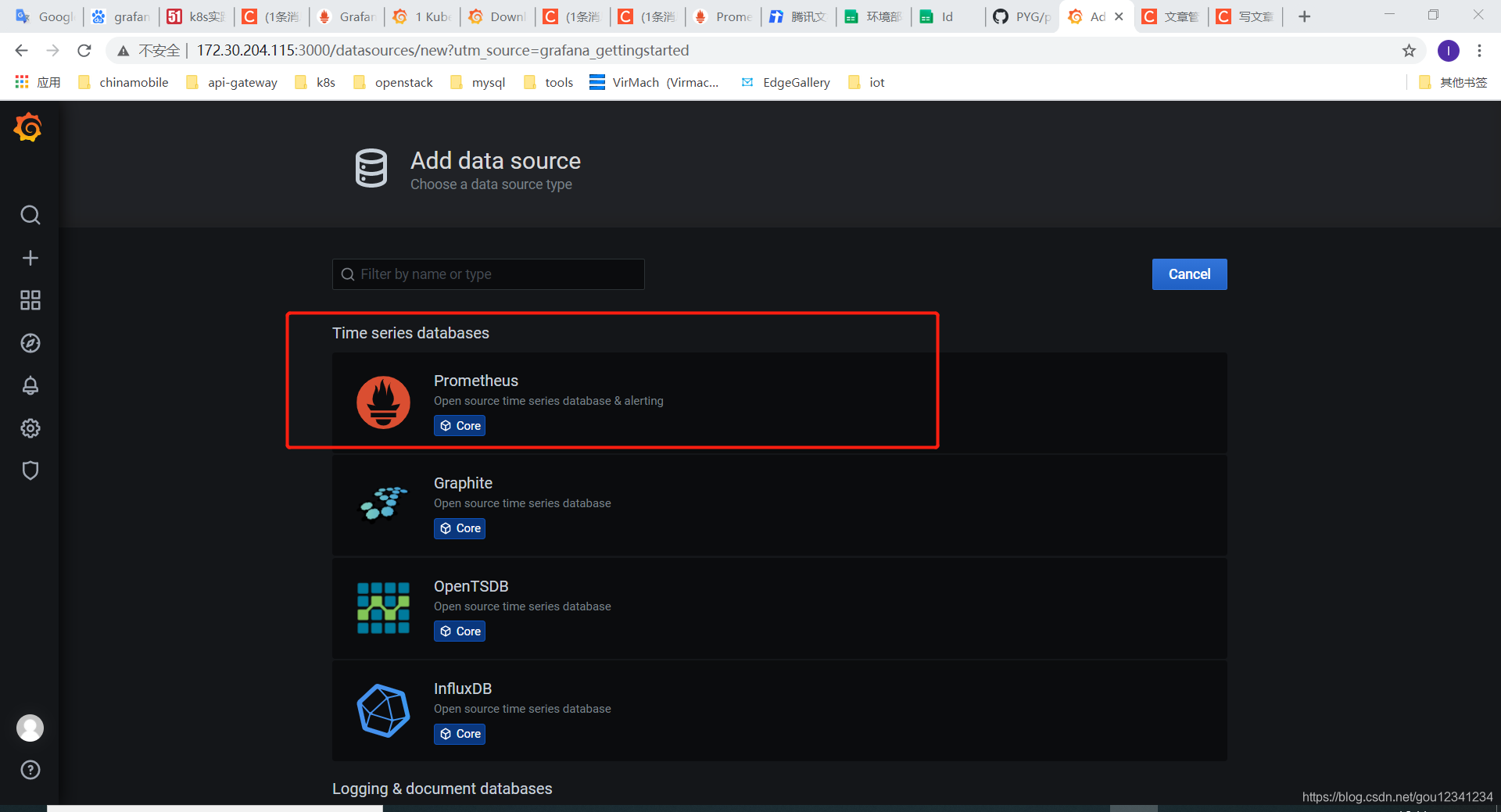Click the user avatar in sidebar
This screenshot has height=812, width=1501.
click(30, 728)
